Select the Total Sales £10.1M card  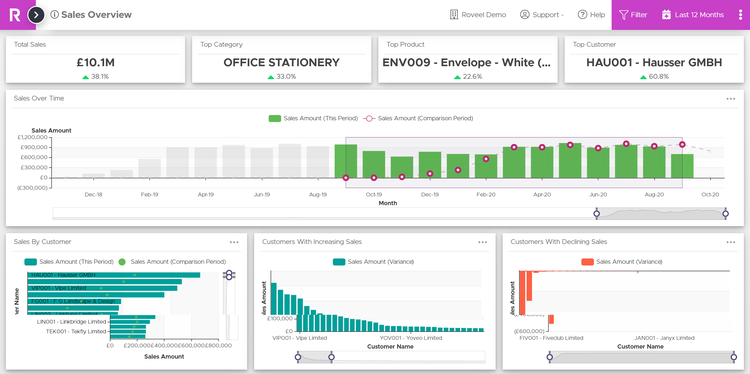(x=96, y=60)
